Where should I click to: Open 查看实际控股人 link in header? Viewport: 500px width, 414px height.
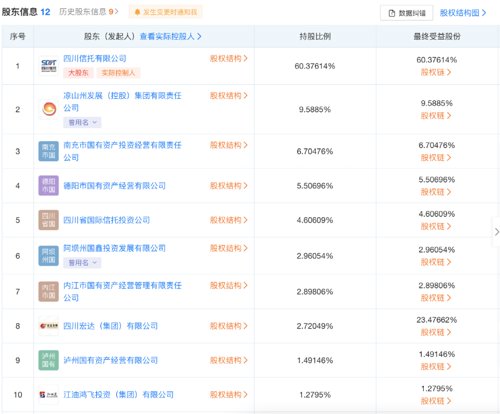[171, 36]
